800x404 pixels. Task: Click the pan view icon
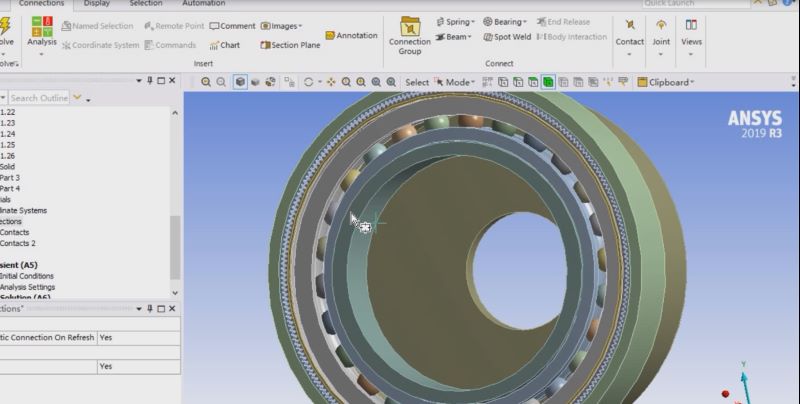331,82
